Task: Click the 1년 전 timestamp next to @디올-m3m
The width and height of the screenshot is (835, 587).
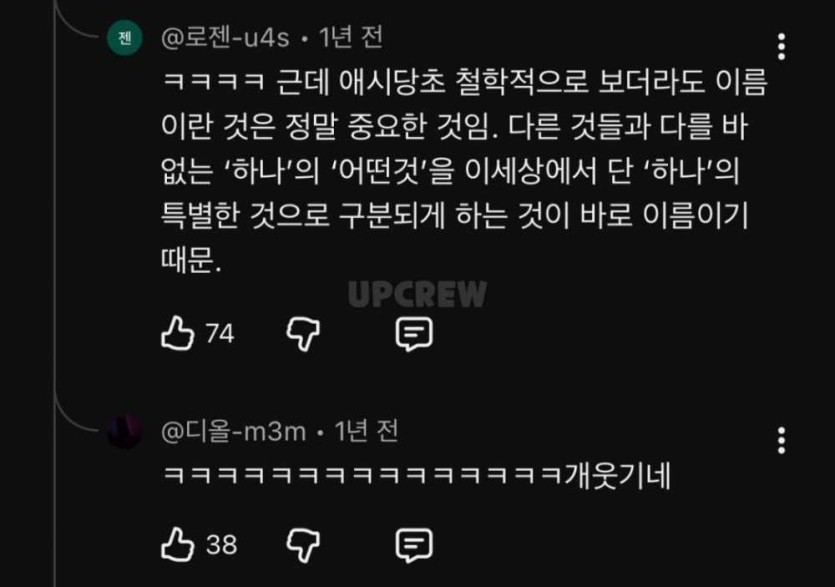Action: (x=366, y=430)
